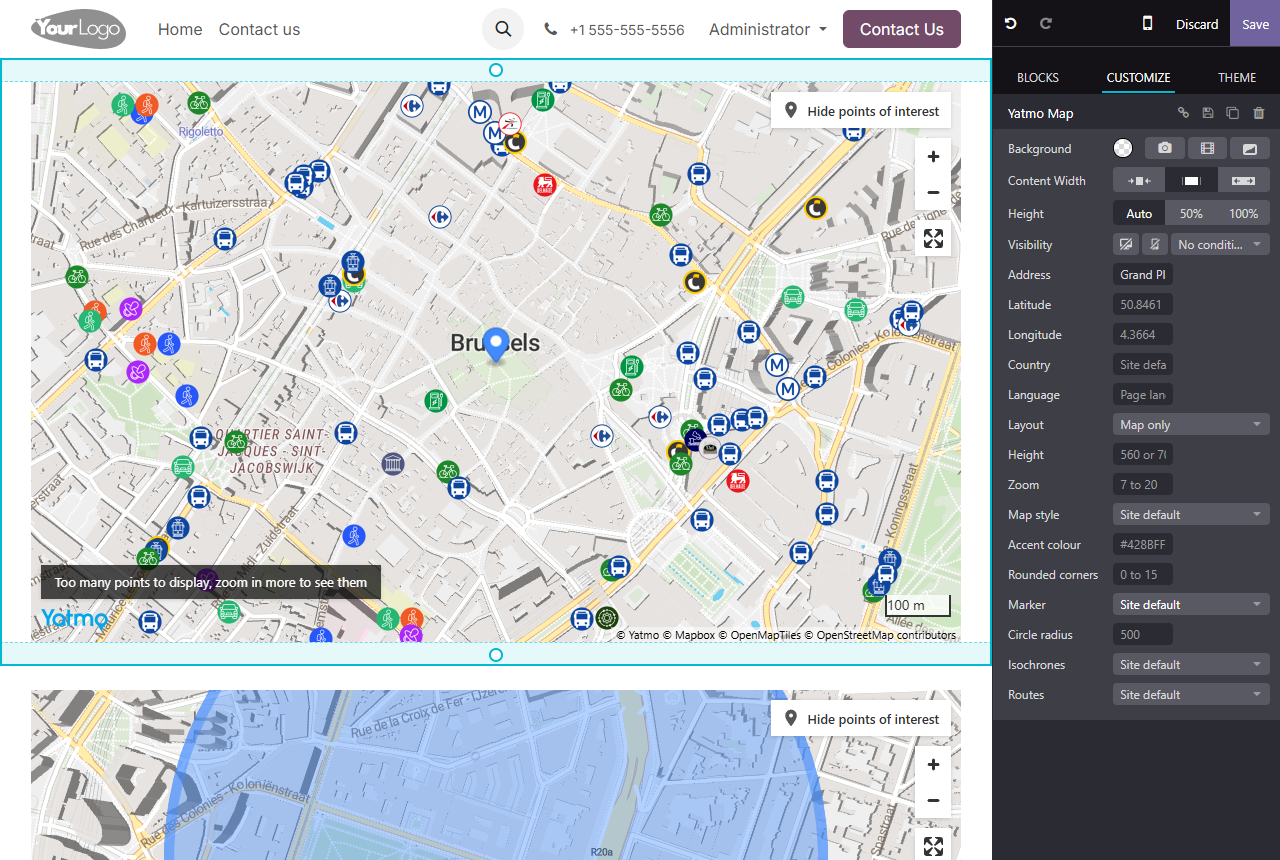Click the Longitude field 4.3664
This screenshot has width=1280, height=860.
point(1143,334)
